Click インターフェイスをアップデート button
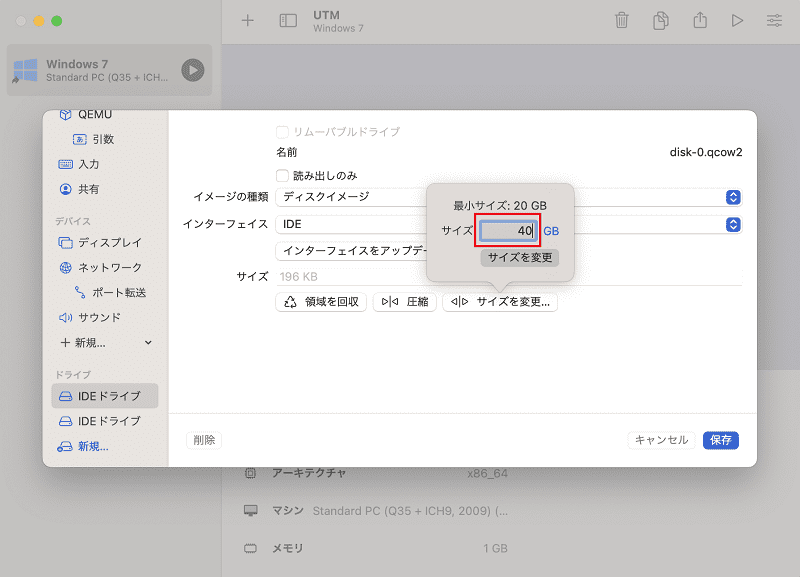 click(x=352, y=250)
